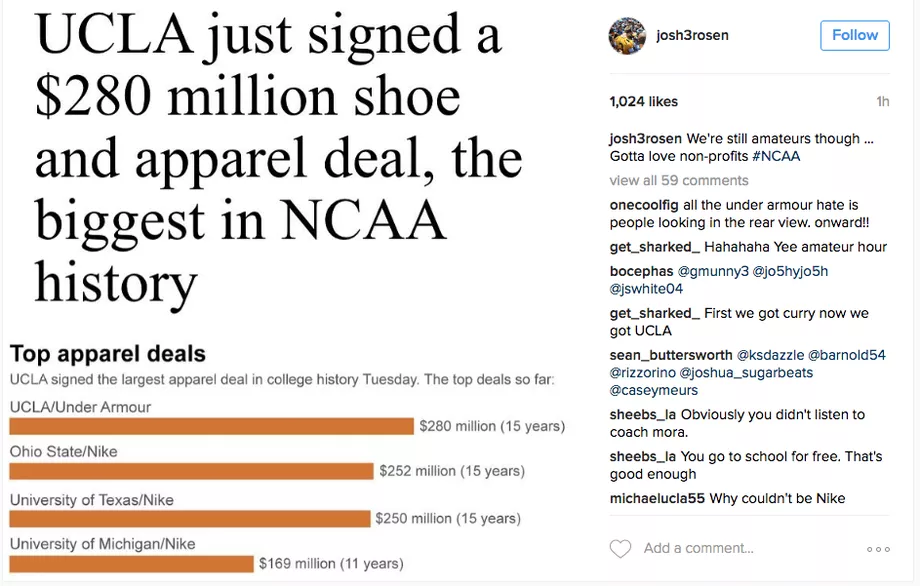Screen dimensions: 920x586
Task: Click the UCLA $280 million headline image
Action: pyautogui.click(x=280, y=160)
